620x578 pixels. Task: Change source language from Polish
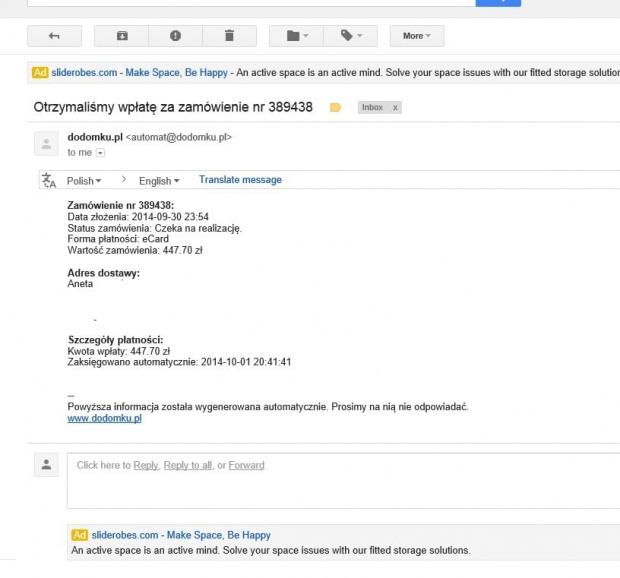point(84,181)
